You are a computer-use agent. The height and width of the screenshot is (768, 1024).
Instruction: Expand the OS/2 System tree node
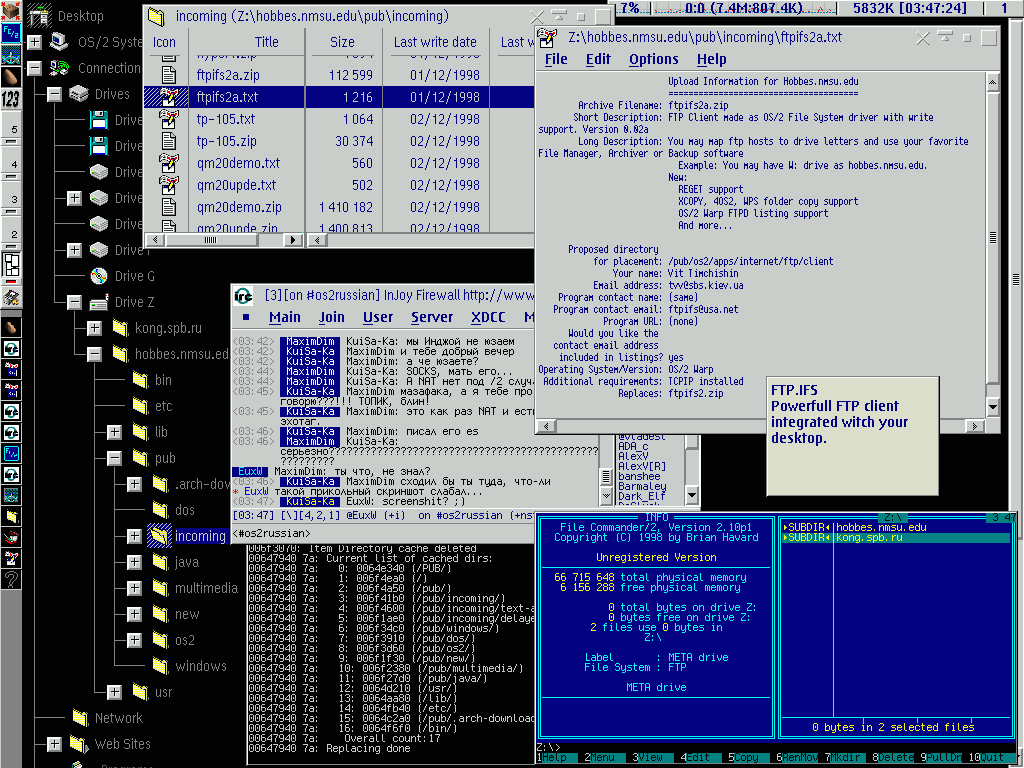[34, 42]
